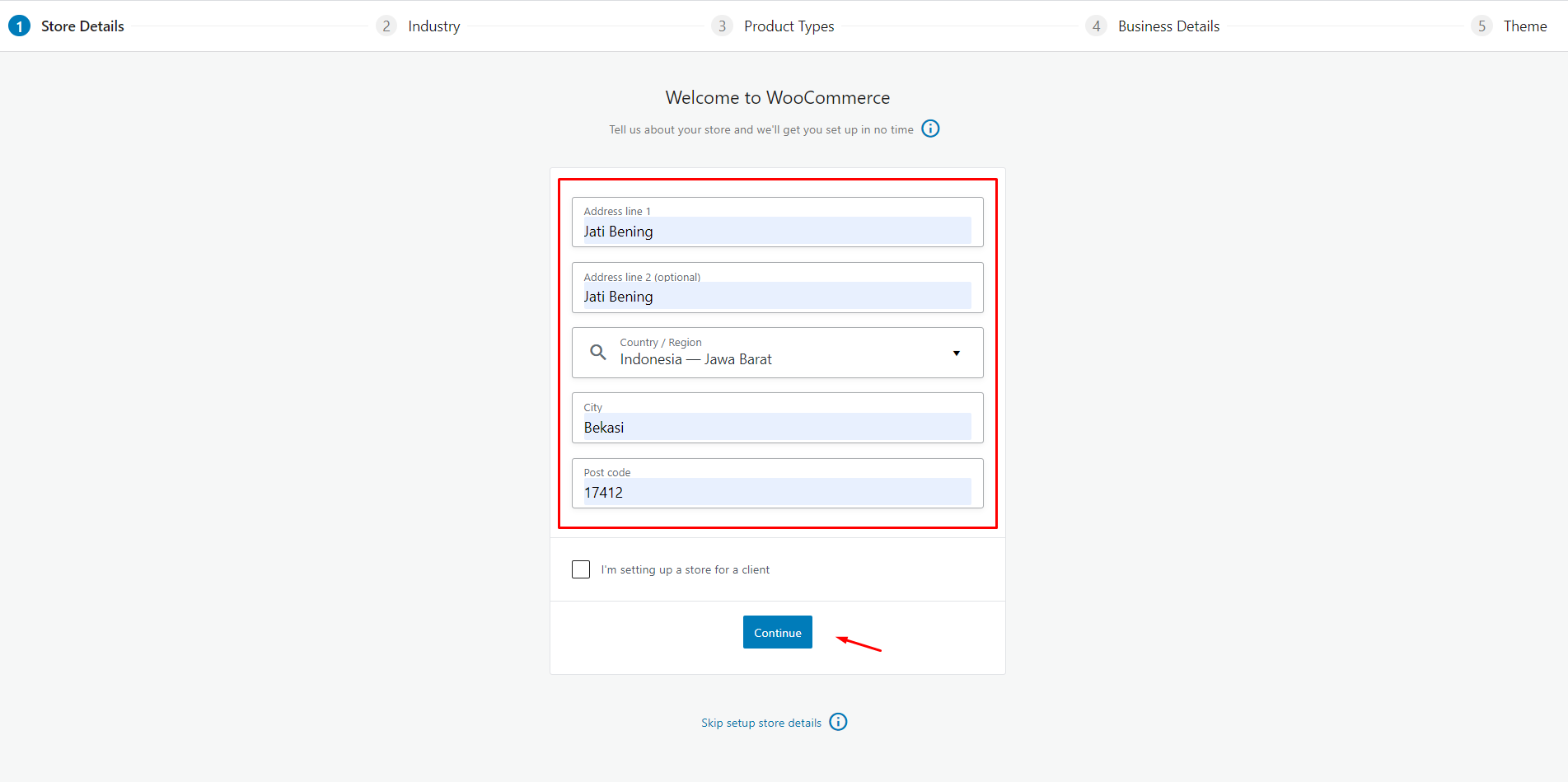Click into the City field

(x=777, y=427)
